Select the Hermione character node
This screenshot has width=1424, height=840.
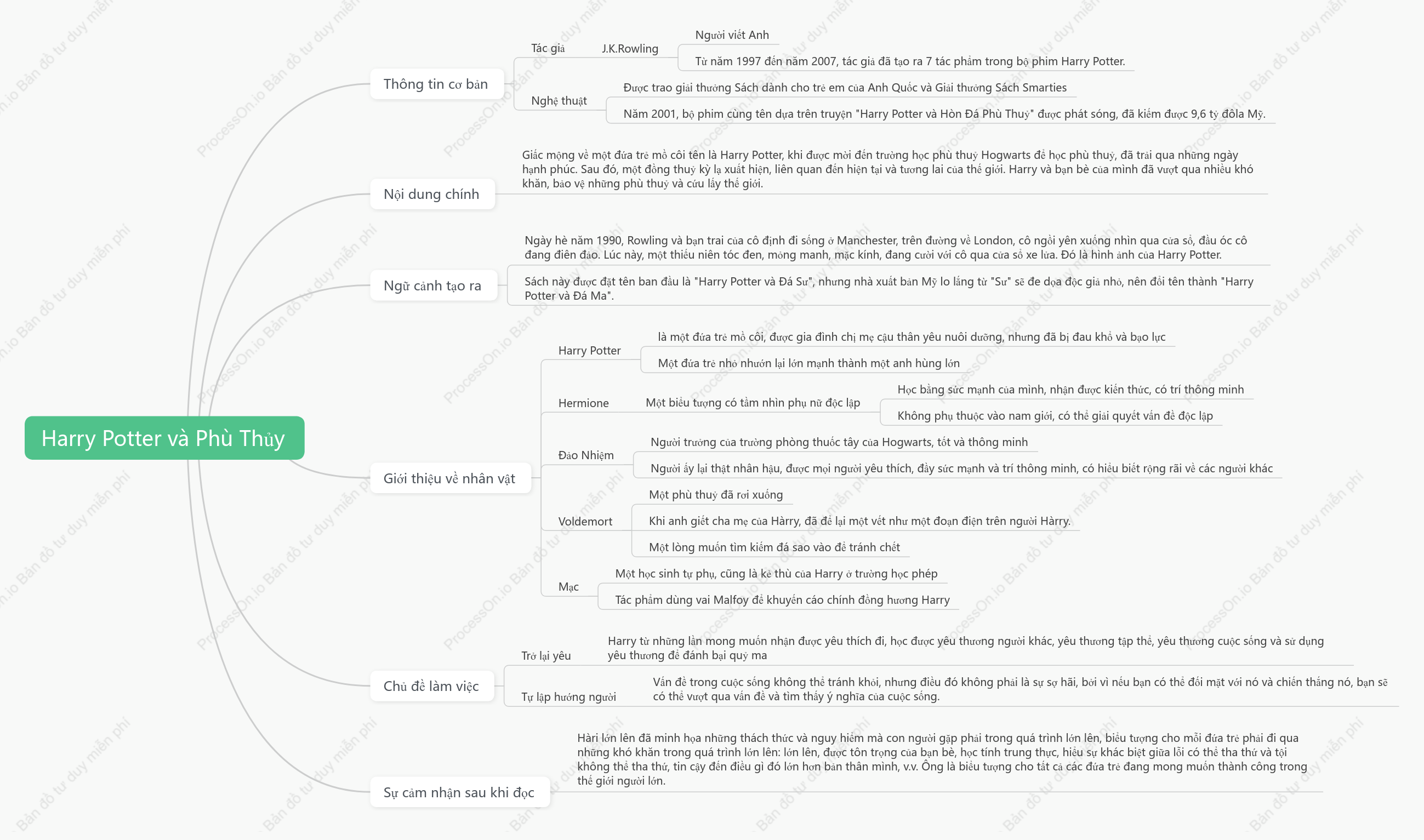(583, 403)
